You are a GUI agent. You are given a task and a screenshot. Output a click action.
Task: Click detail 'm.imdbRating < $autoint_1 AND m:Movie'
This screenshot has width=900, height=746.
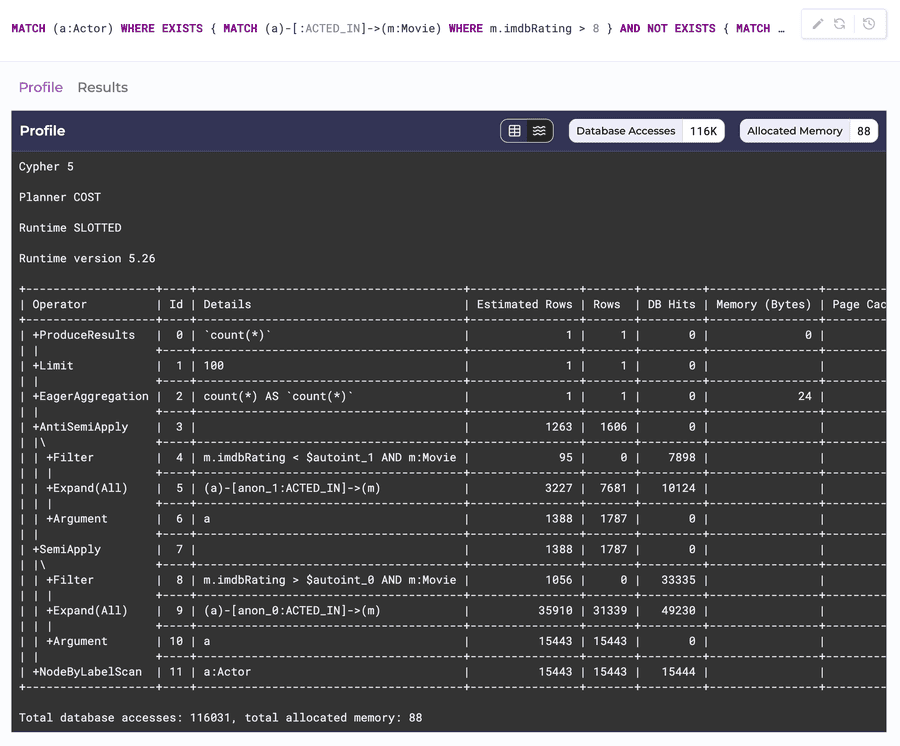[x=329, y=457]
